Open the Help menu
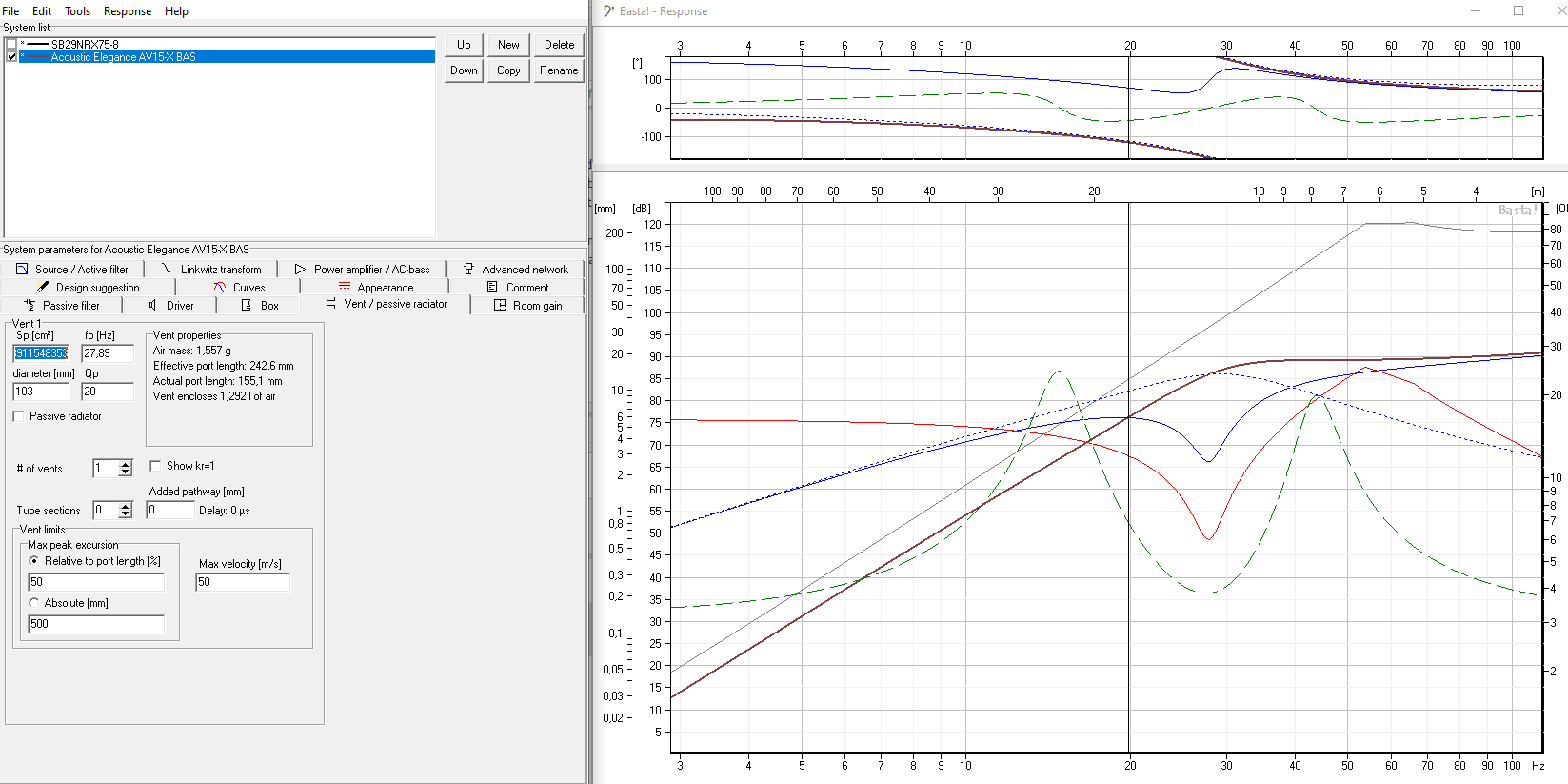The image size is (1568, 784). point(176,11)
